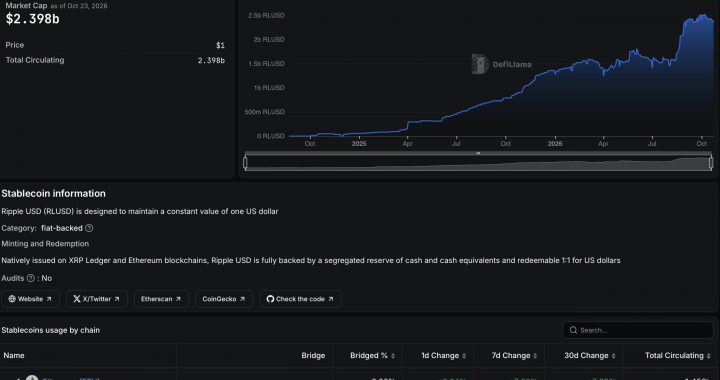
Task: Click the 1b RLUSD y-axis label
Action: coord(269,88)
